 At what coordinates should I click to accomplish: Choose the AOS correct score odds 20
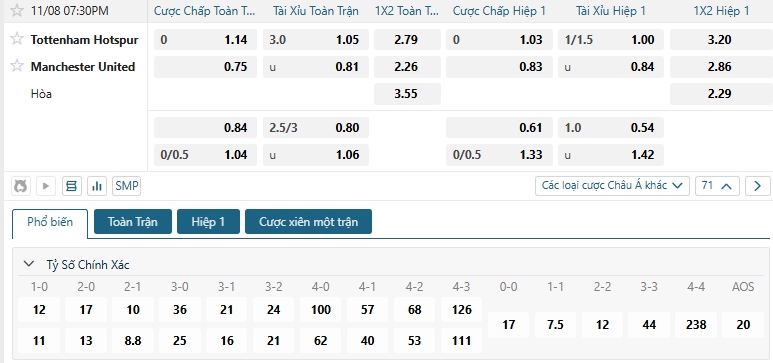(743, 325)
